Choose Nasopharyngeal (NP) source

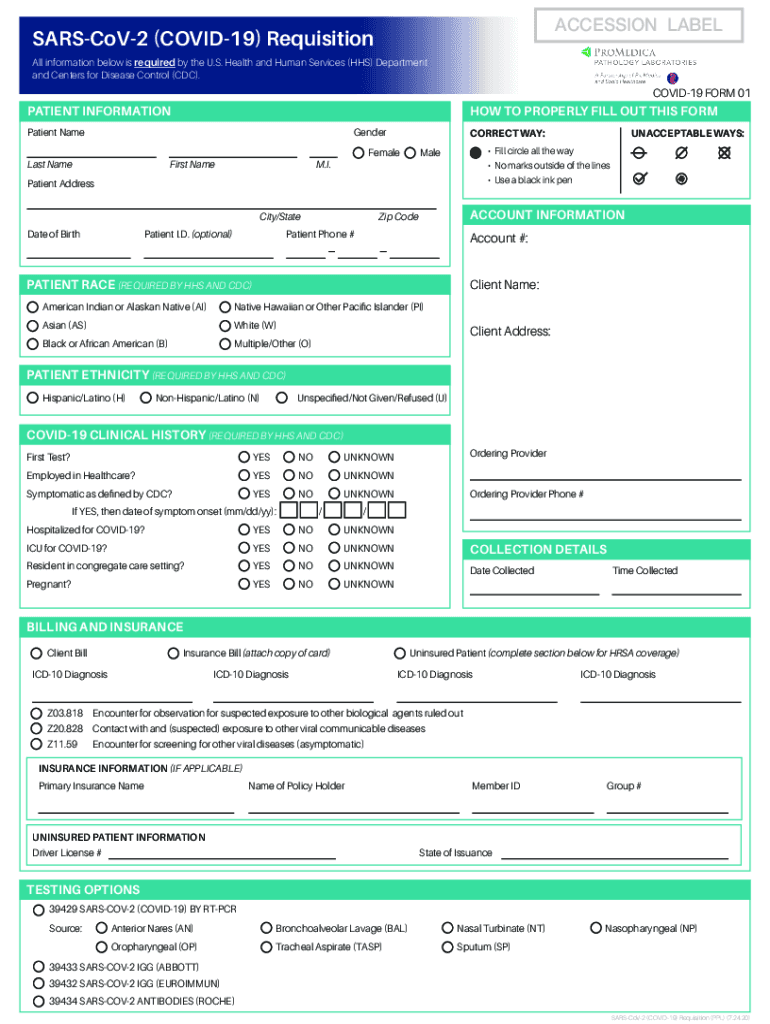point(597,929)
